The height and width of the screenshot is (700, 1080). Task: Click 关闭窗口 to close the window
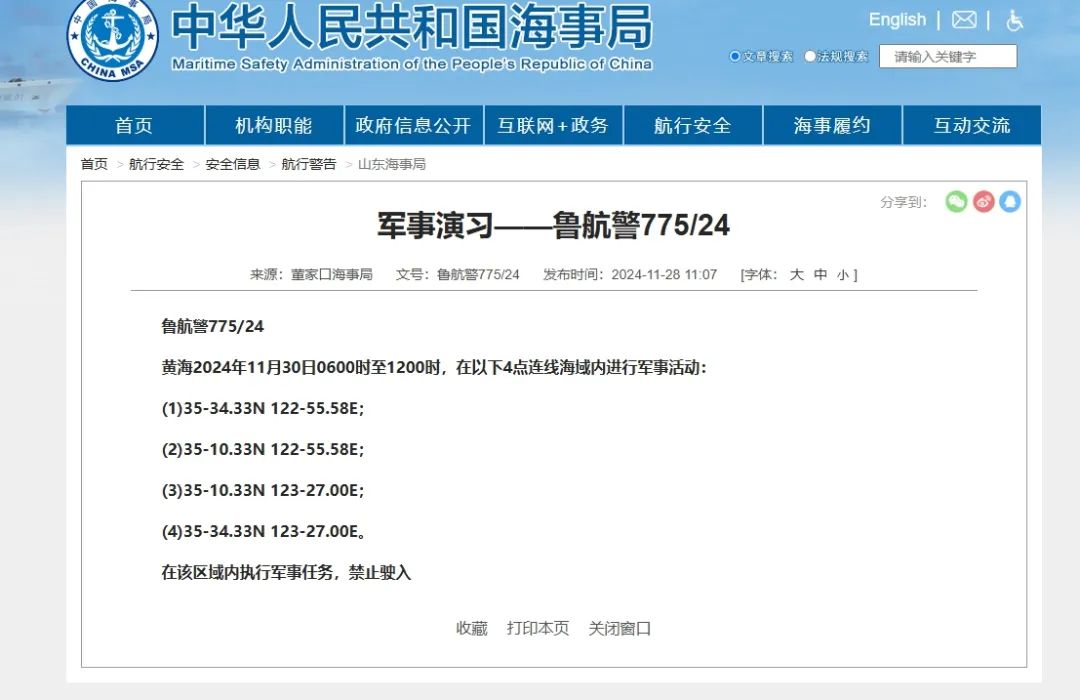619,628
